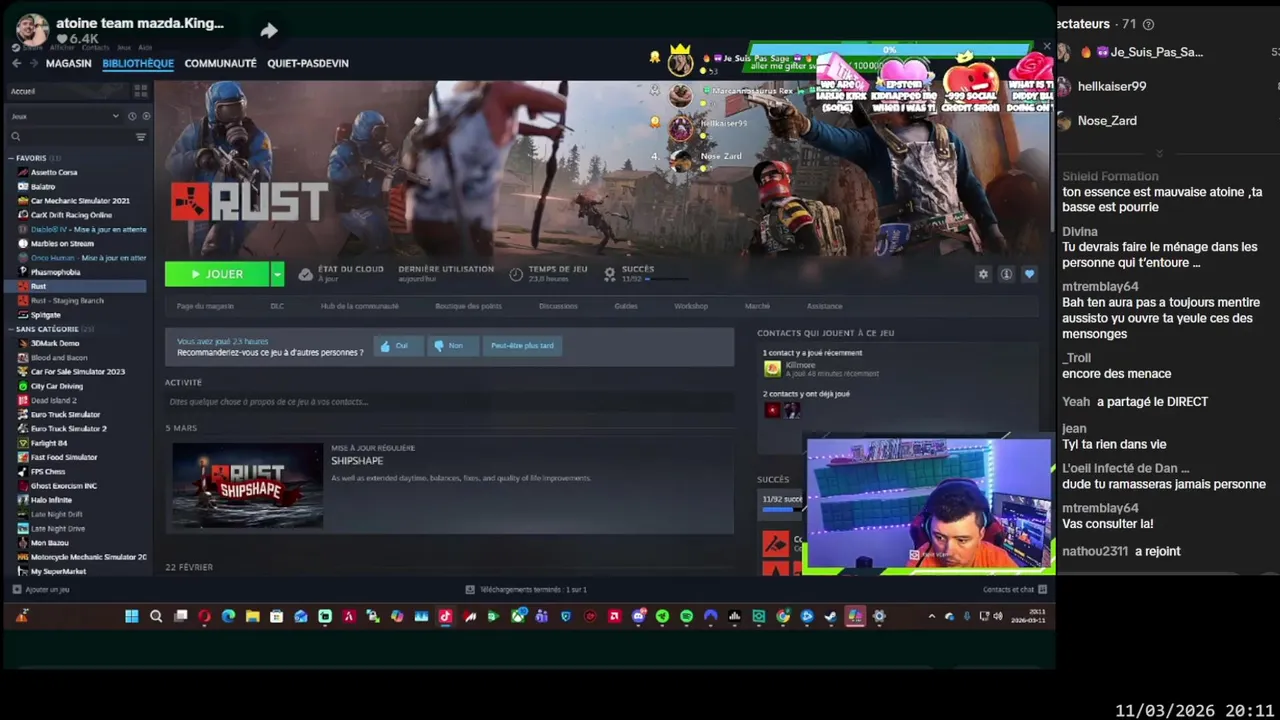Go forward with the Steam right arrow
The width and height of the screenshot is (1280, 720).
click(x=34, y=63)
